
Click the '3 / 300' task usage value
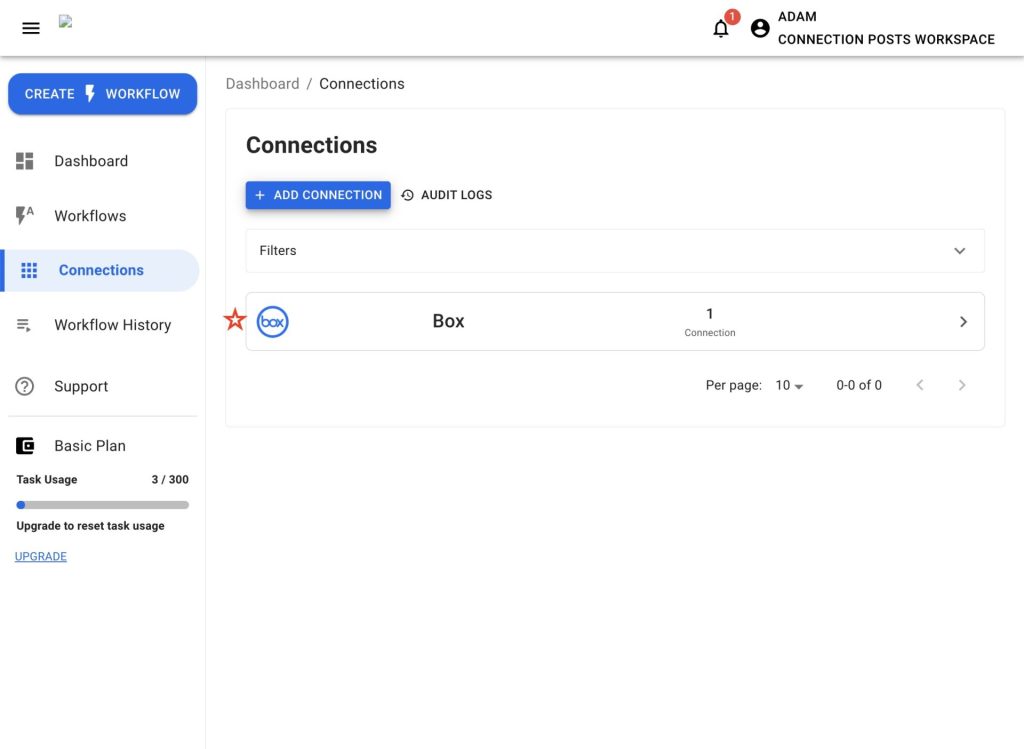click(x=170, y=480)
